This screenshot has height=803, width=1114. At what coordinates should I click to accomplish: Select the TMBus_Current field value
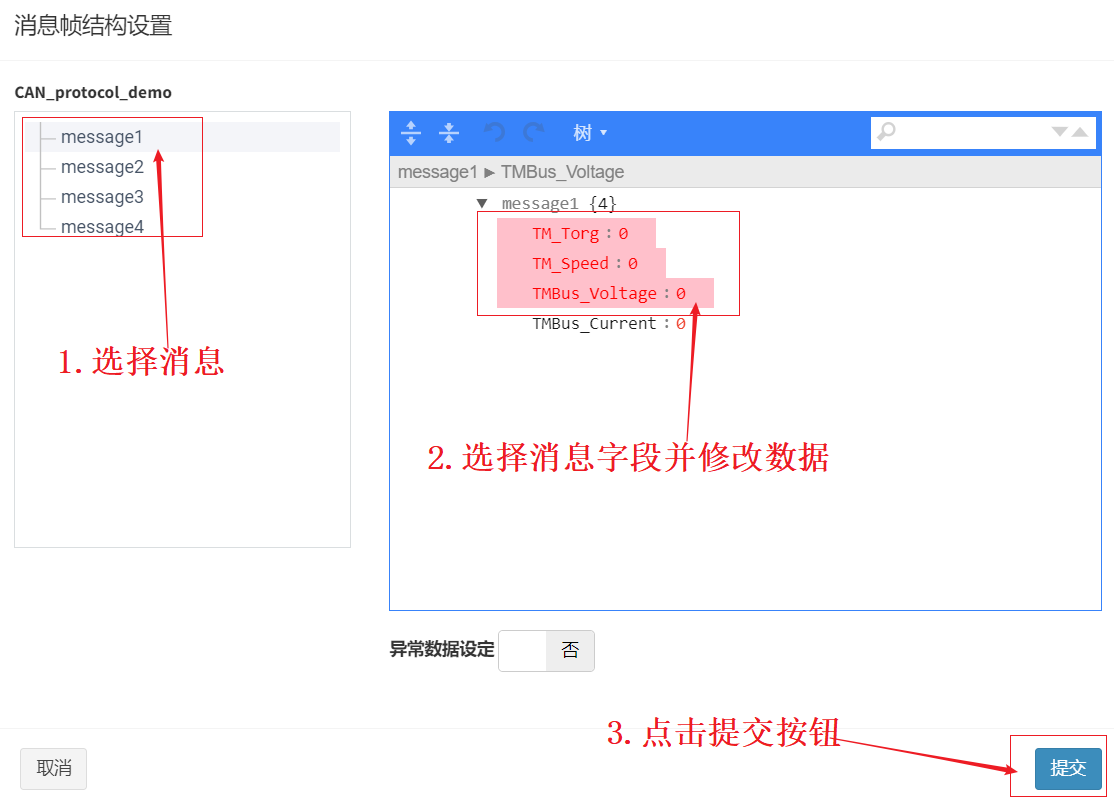point(681,323)
